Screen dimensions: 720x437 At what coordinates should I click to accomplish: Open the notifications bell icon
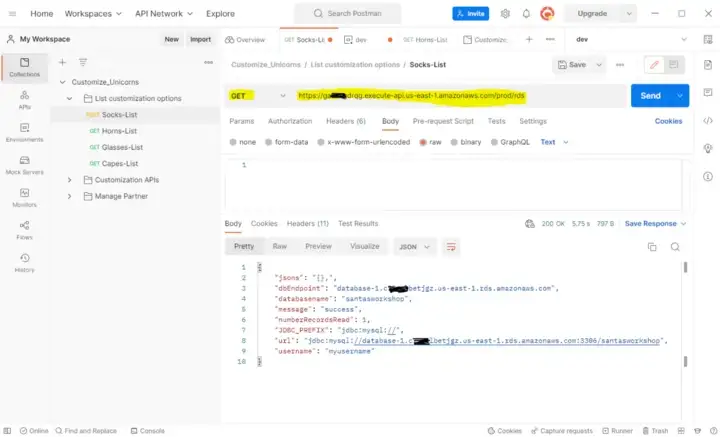[526, 14]
